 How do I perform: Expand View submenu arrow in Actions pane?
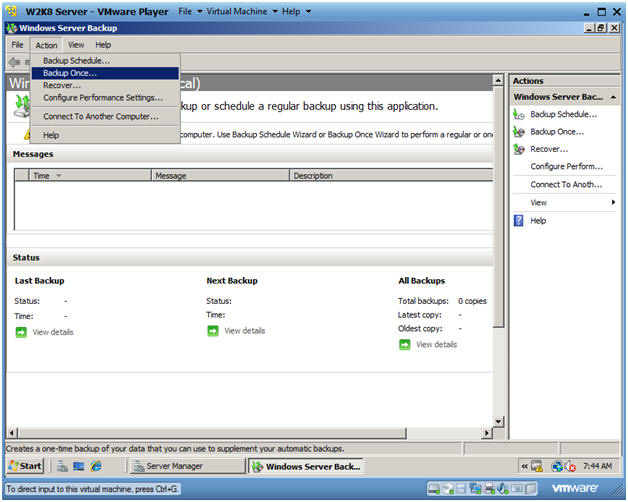click(613, 203)
